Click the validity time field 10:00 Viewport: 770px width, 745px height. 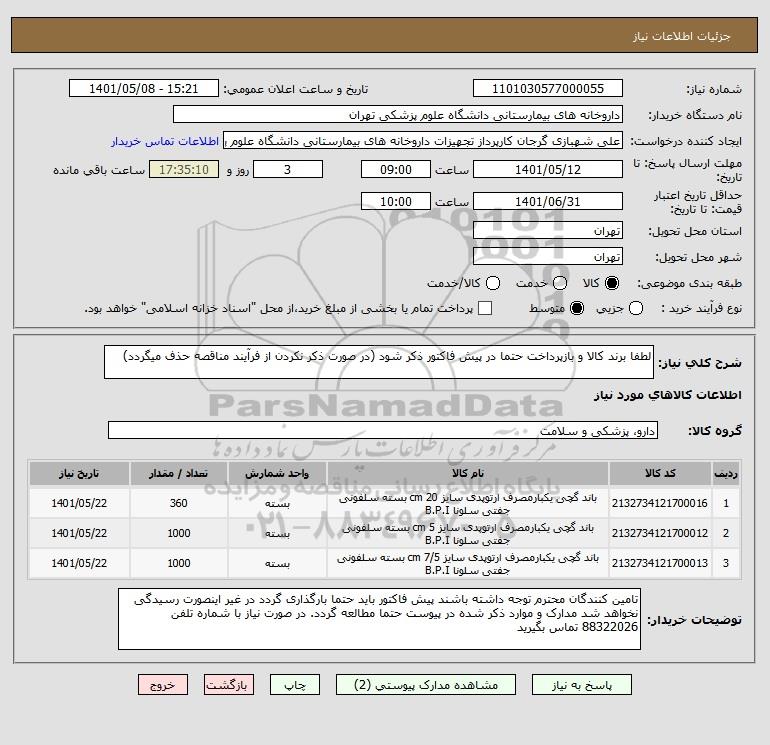point(396,201)
